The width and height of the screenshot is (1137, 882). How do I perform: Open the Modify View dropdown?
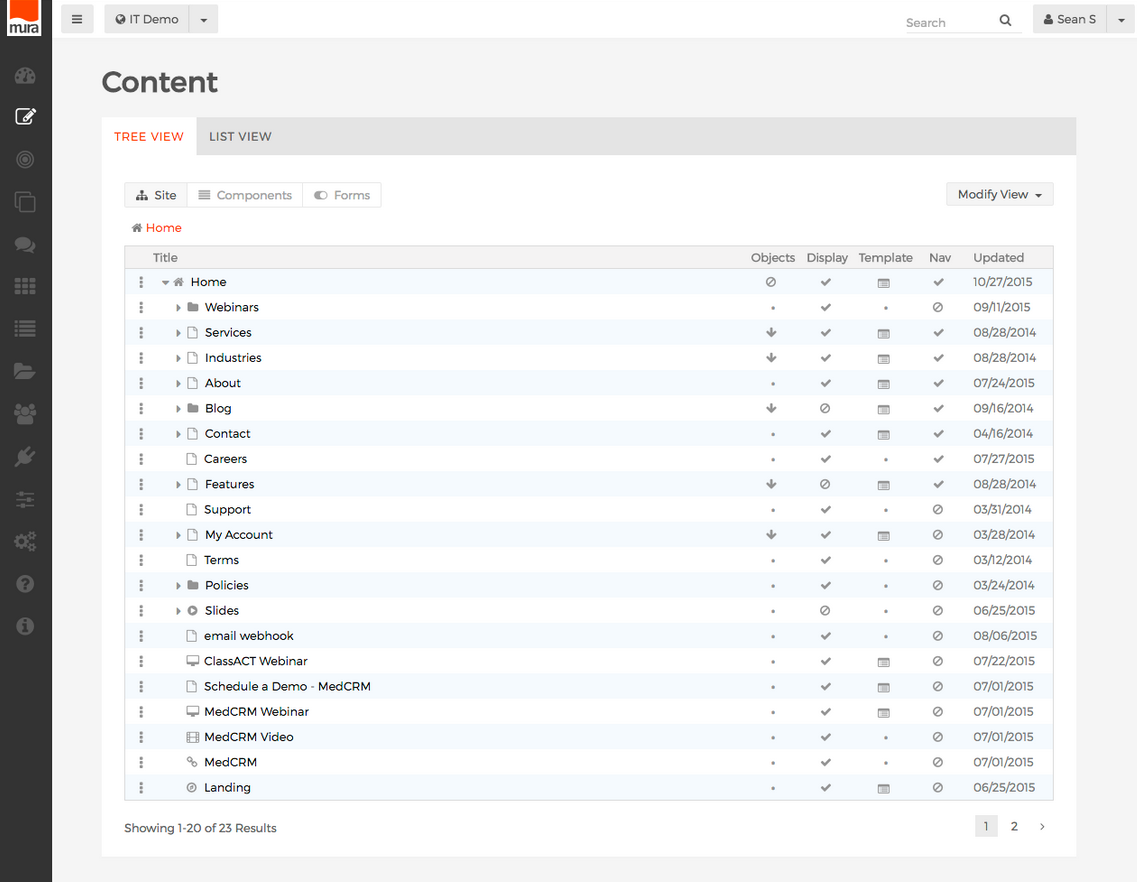pyautogui.click(x=999, y=194)
